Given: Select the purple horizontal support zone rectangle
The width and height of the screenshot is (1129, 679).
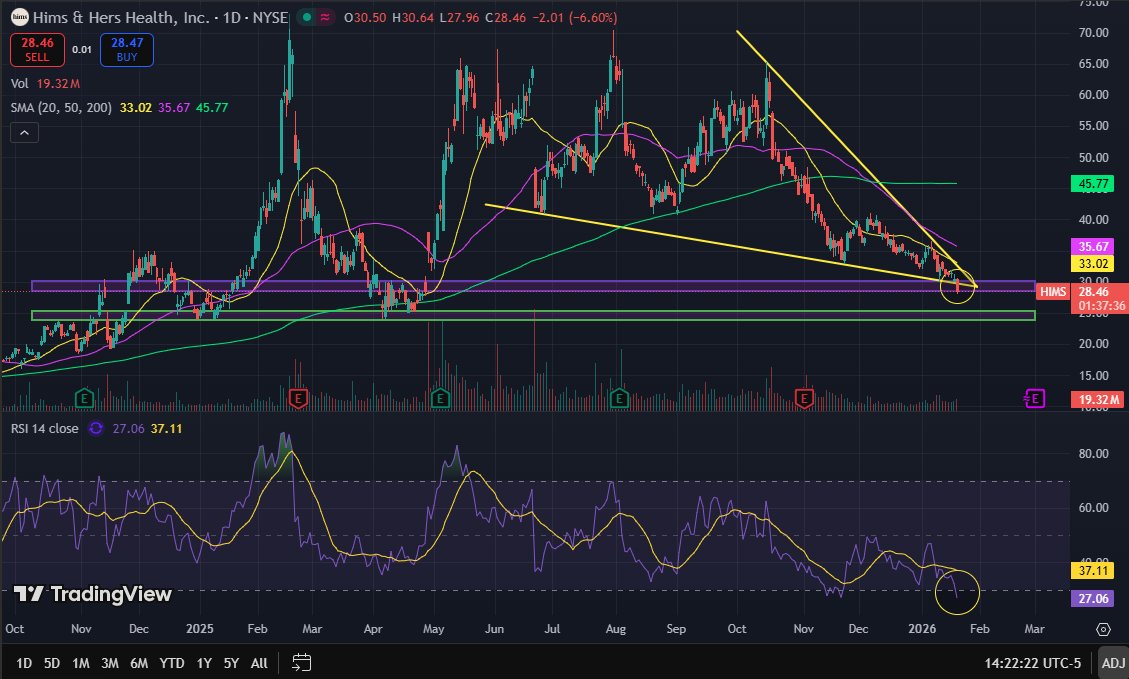Looking at the screenshot, I should [533, 286].
